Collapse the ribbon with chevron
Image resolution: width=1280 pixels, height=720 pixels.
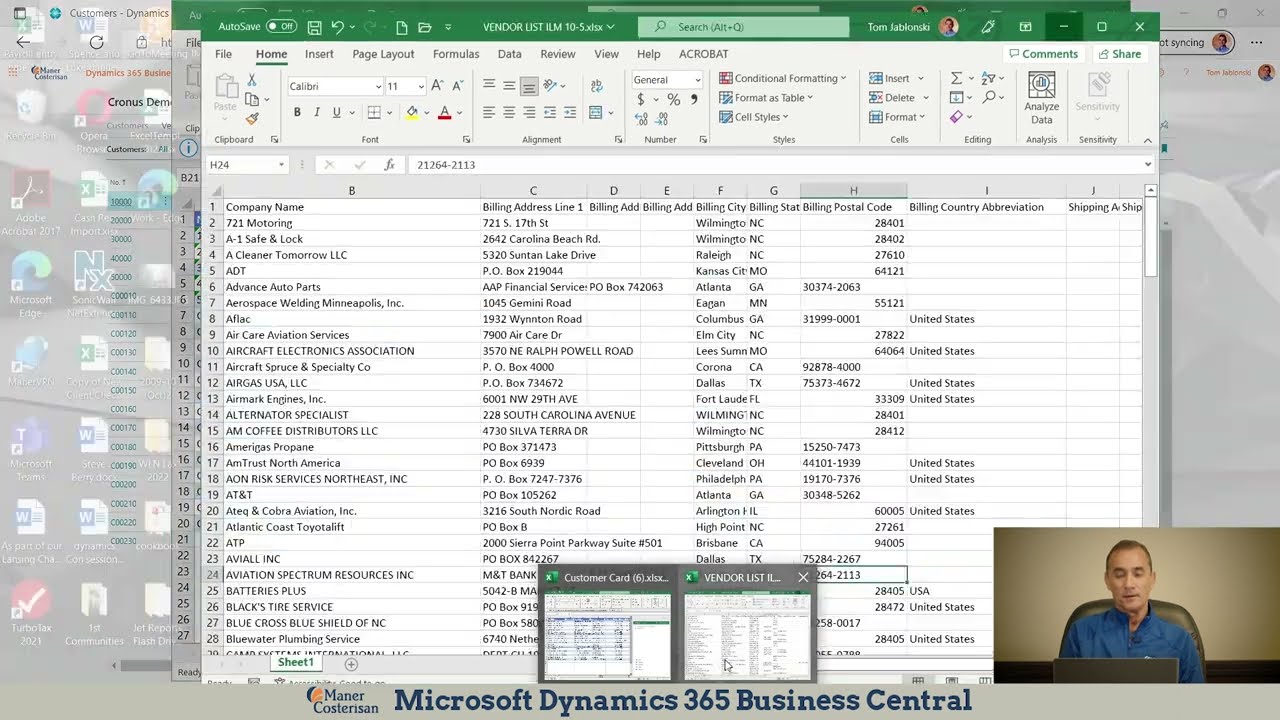tap(1147, 140)
